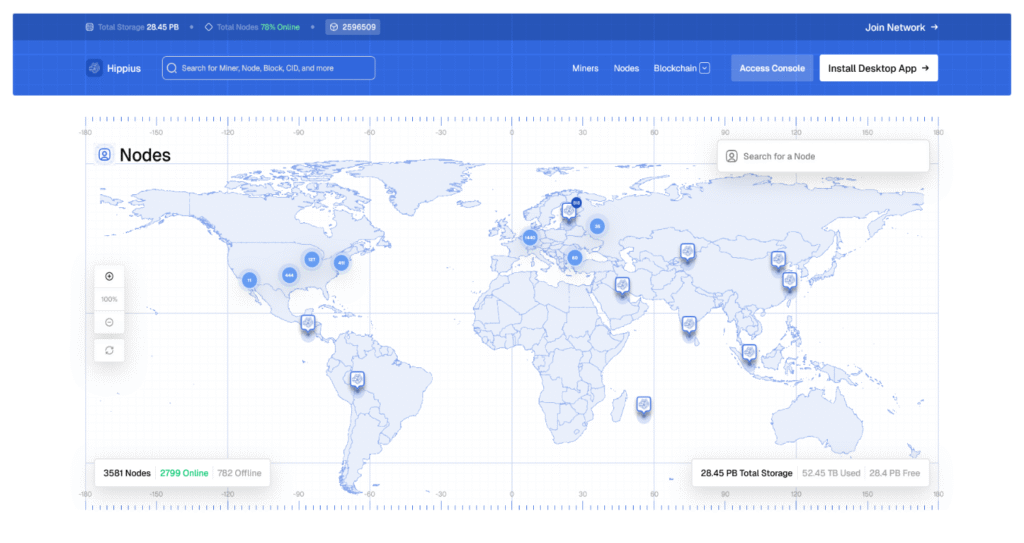Screen dimensions: 1024x543
Task: Open the 1440 node cluster in Europe
Action: (530, 238)
